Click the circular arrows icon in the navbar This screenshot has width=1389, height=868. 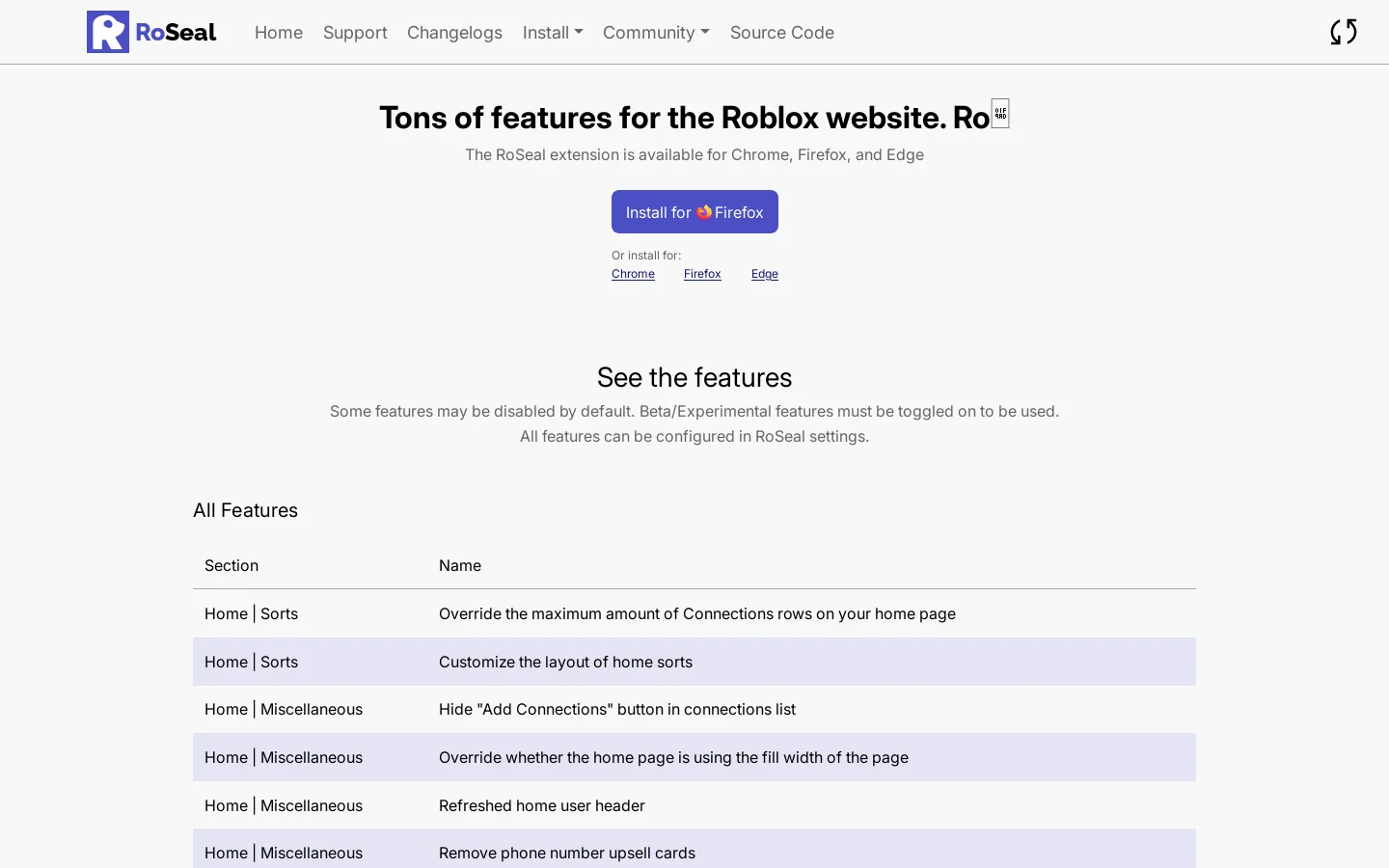pos(1344,32)
